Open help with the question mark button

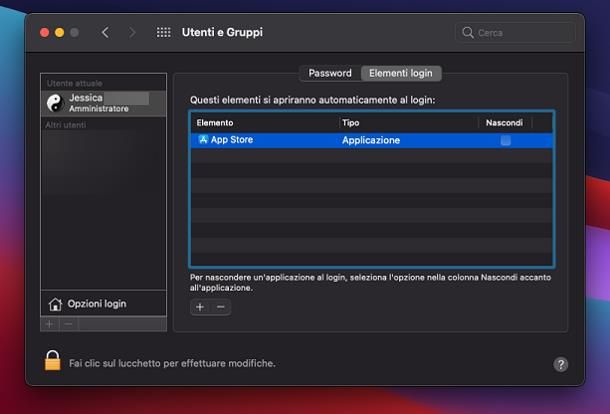(x=561, y=365)
